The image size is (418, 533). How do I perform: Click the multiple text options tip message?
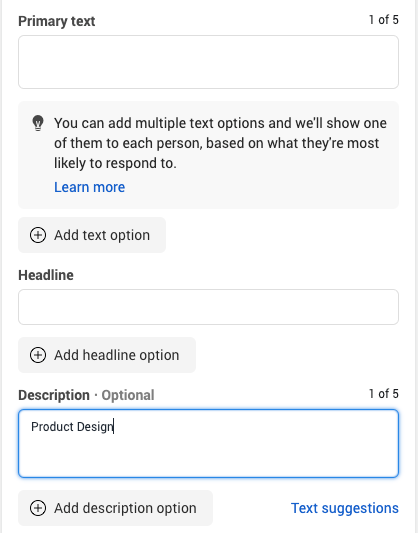(220, 143)
